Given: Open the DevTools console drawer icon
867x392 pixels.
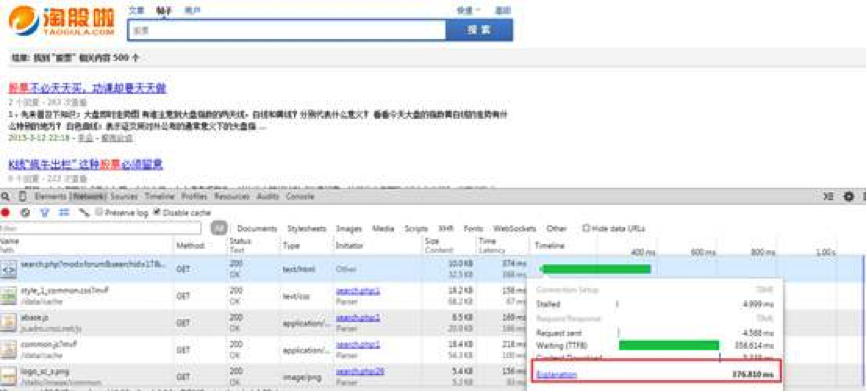Looking at the screenshot, I should [x=828, y=197].
